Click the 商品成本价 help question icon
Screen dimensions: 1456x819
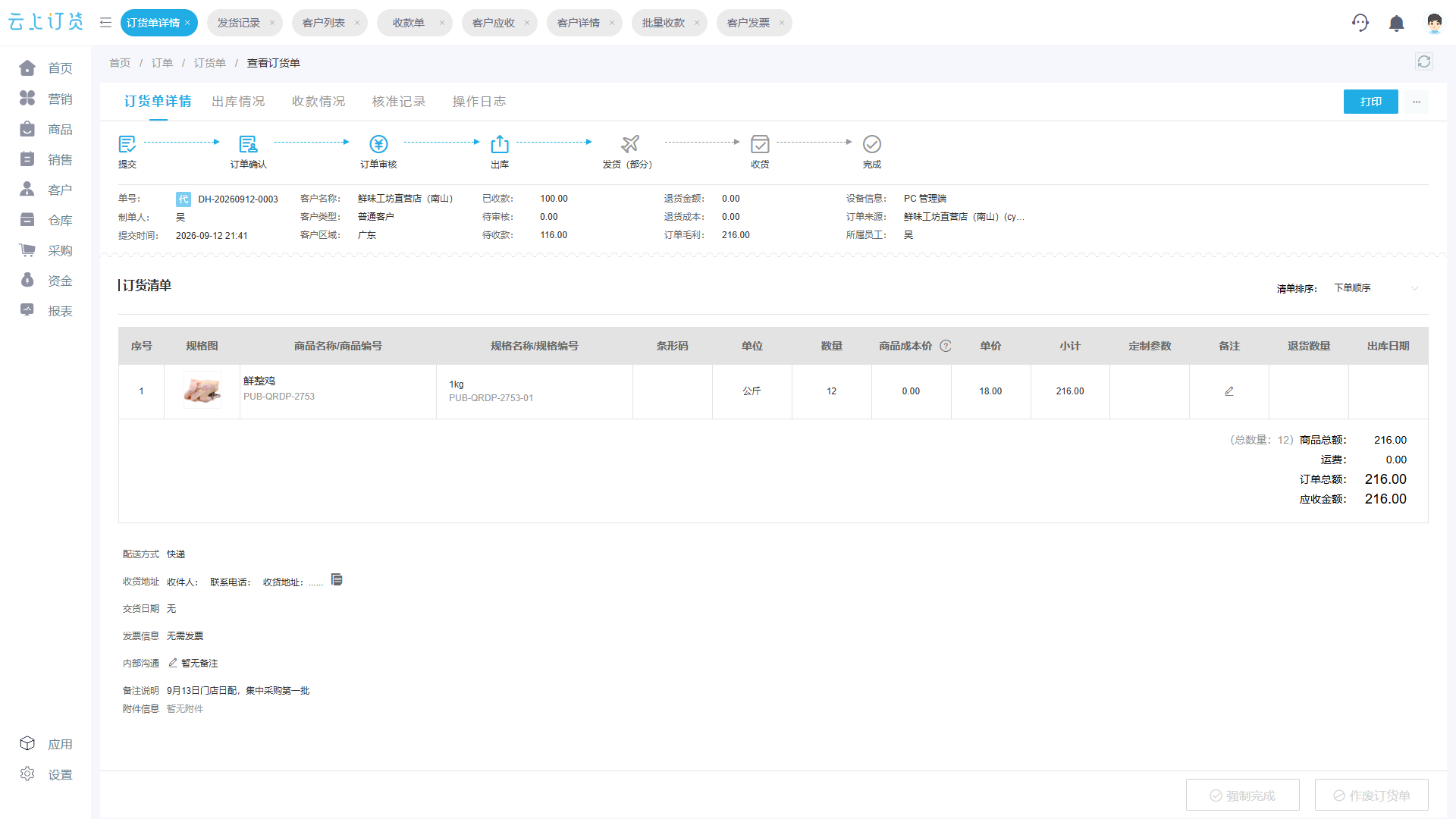tap(946, 346)
